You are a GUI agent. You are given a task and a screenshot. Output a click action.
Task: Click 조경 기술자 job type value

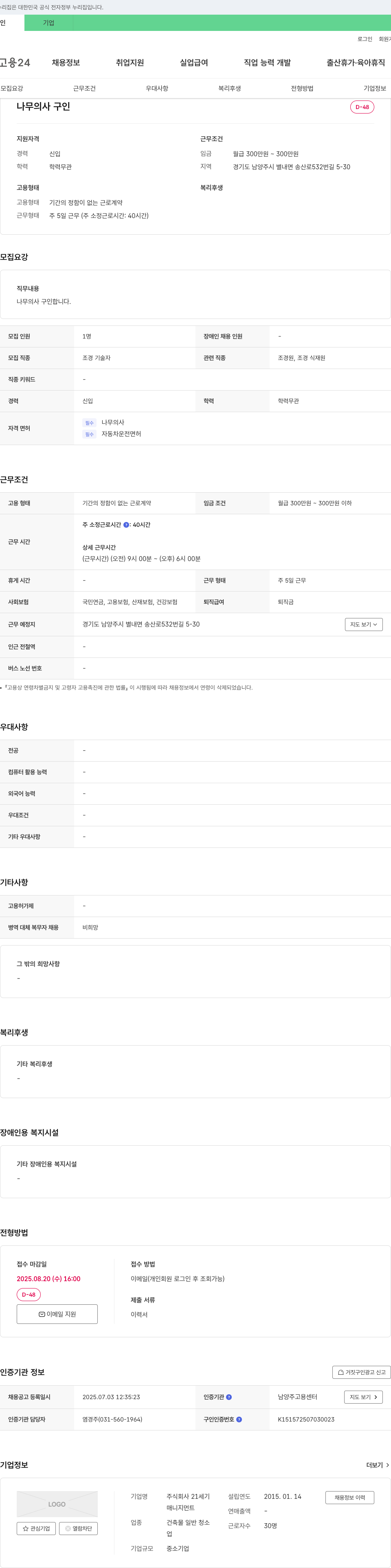tap(96, 358)
